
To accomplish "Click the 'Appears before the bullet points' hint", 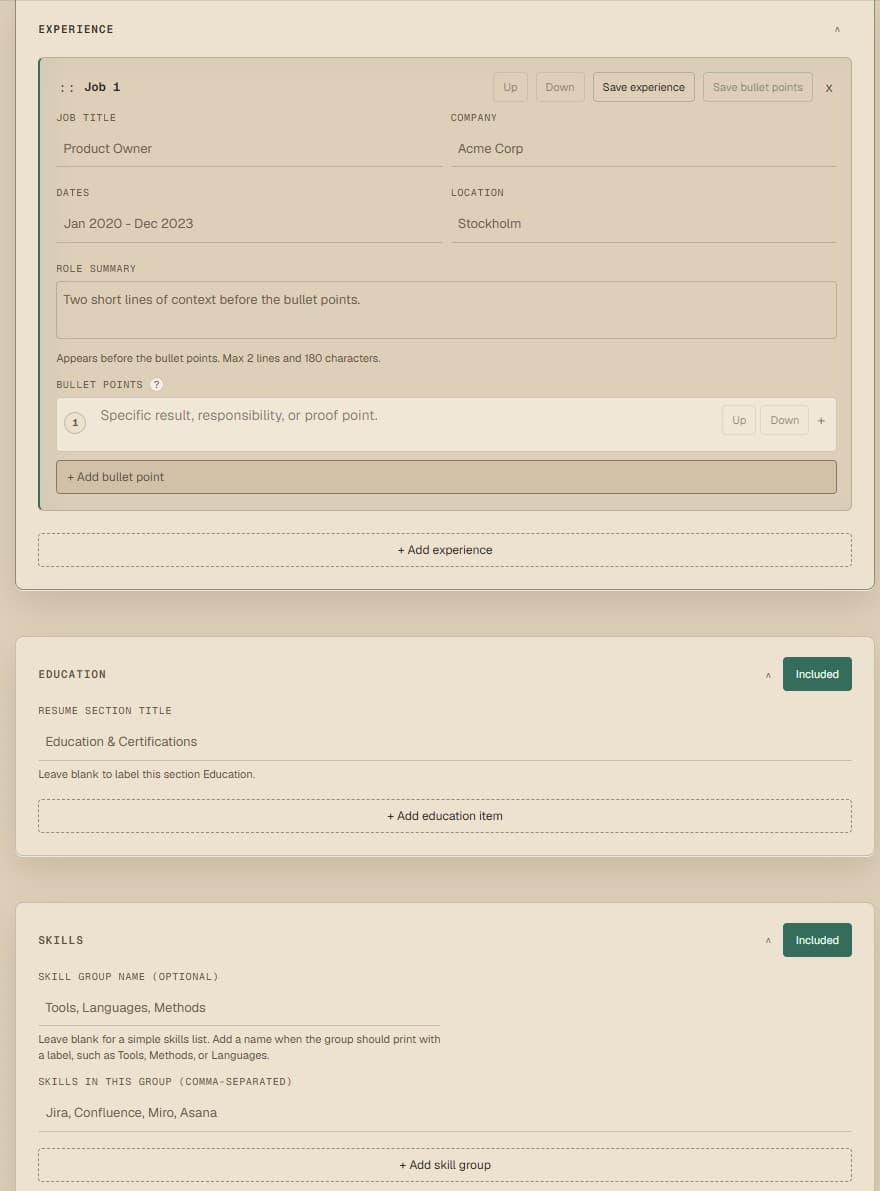I will click(218, 359).
